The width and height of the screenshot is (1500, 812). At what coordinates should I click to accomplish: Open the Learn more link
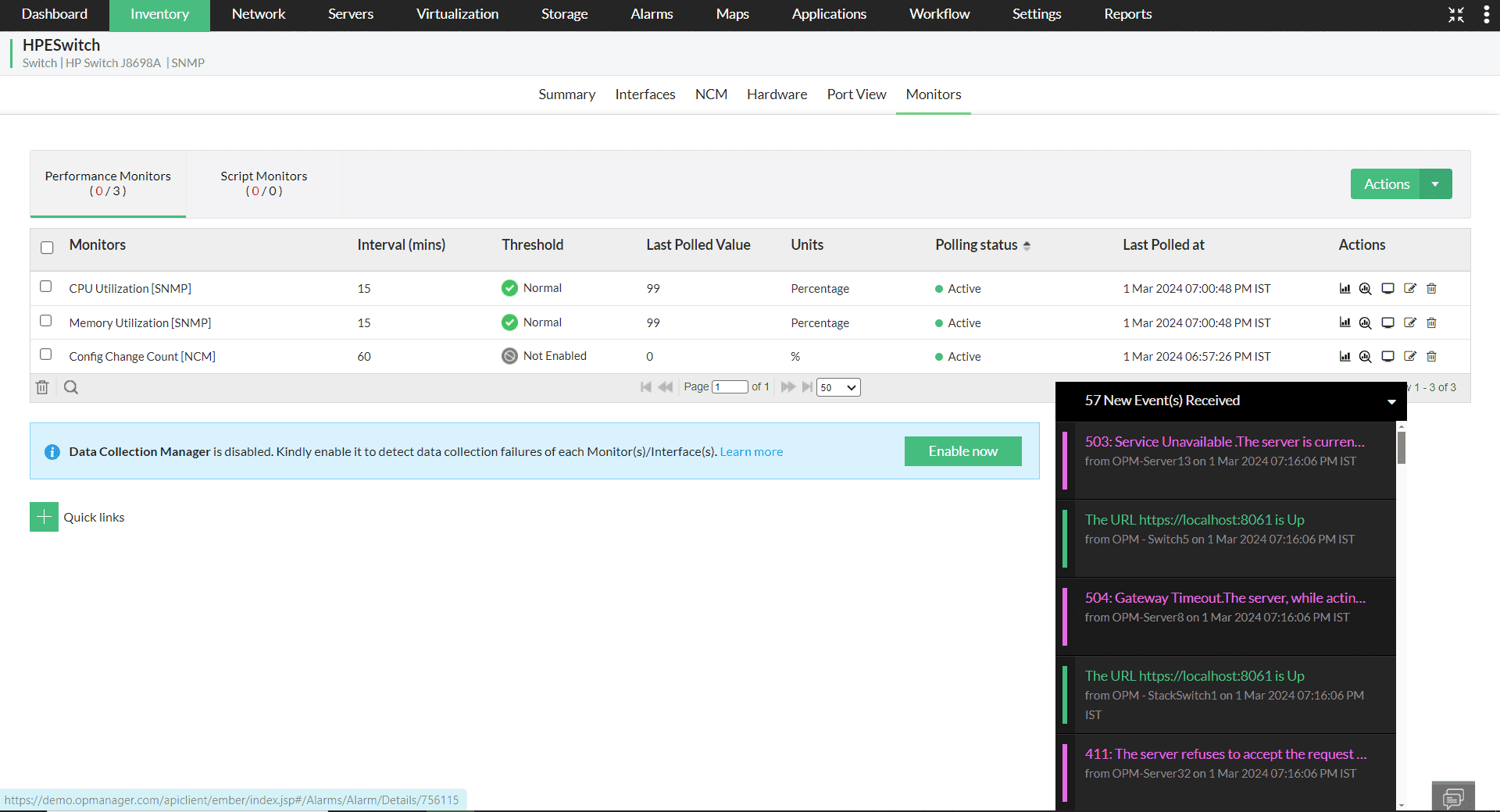[751, 452]
